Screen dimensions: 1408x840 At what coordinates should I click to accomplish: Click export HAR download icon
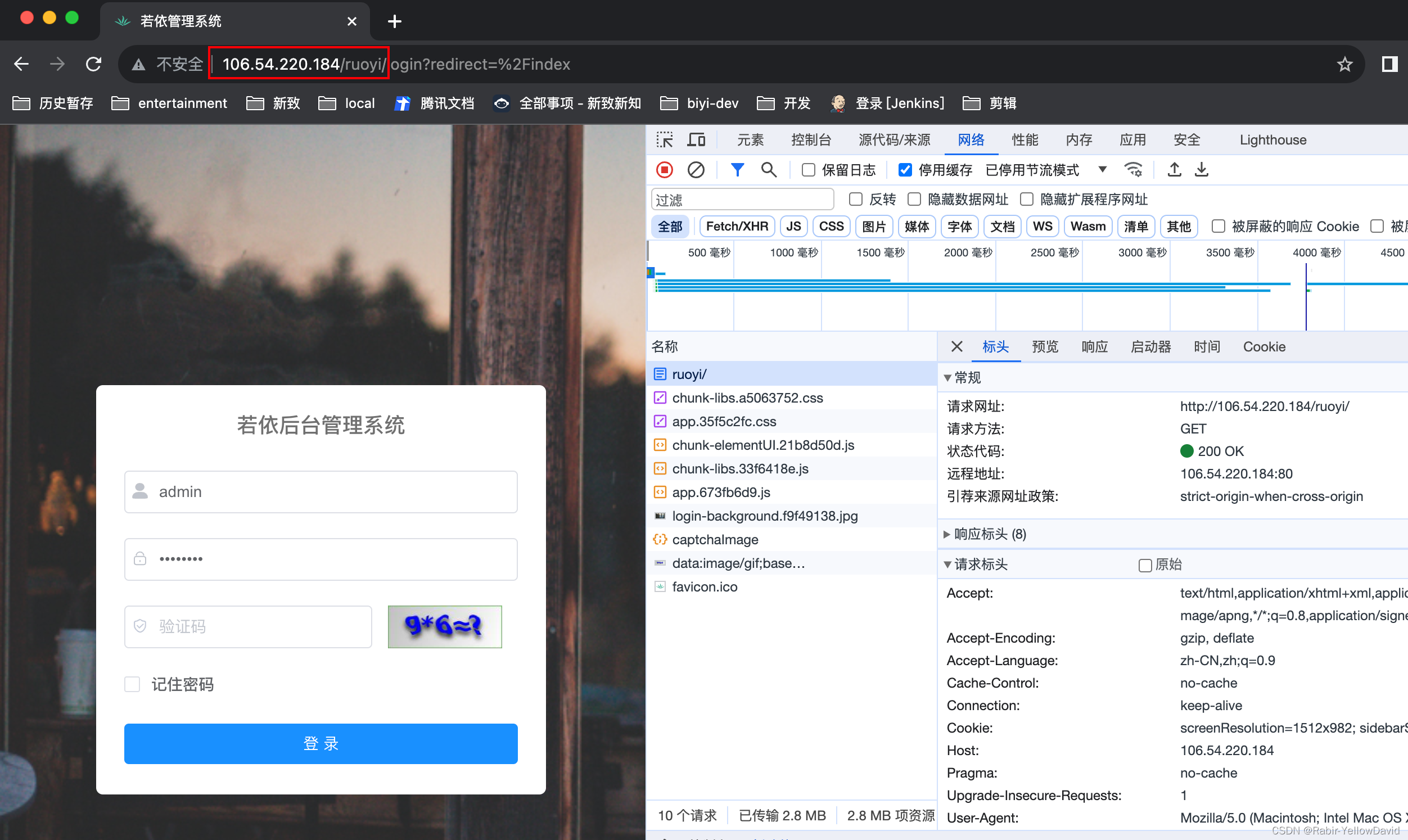[1202, 170]
